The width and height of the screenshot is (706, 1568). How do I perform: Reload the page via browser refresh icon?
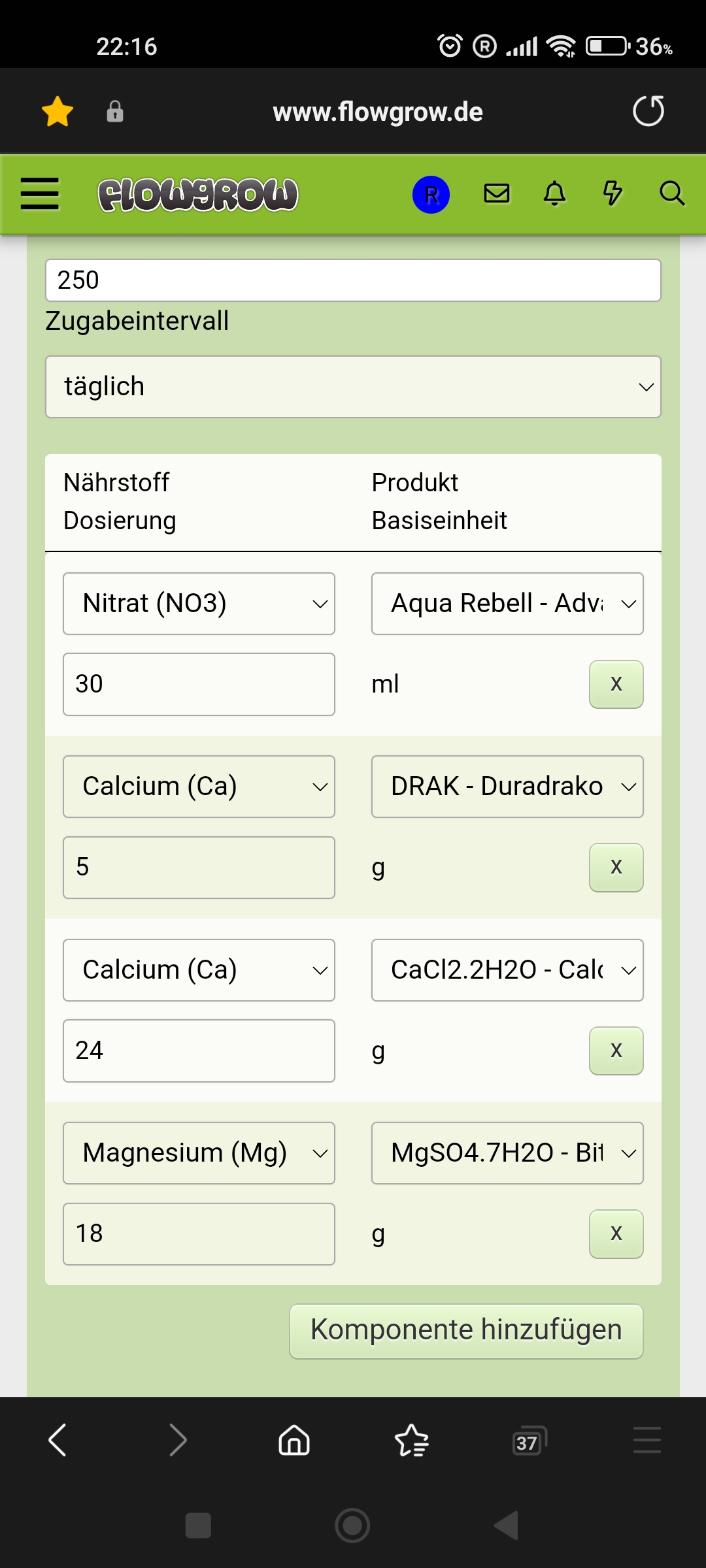(648, 111)
